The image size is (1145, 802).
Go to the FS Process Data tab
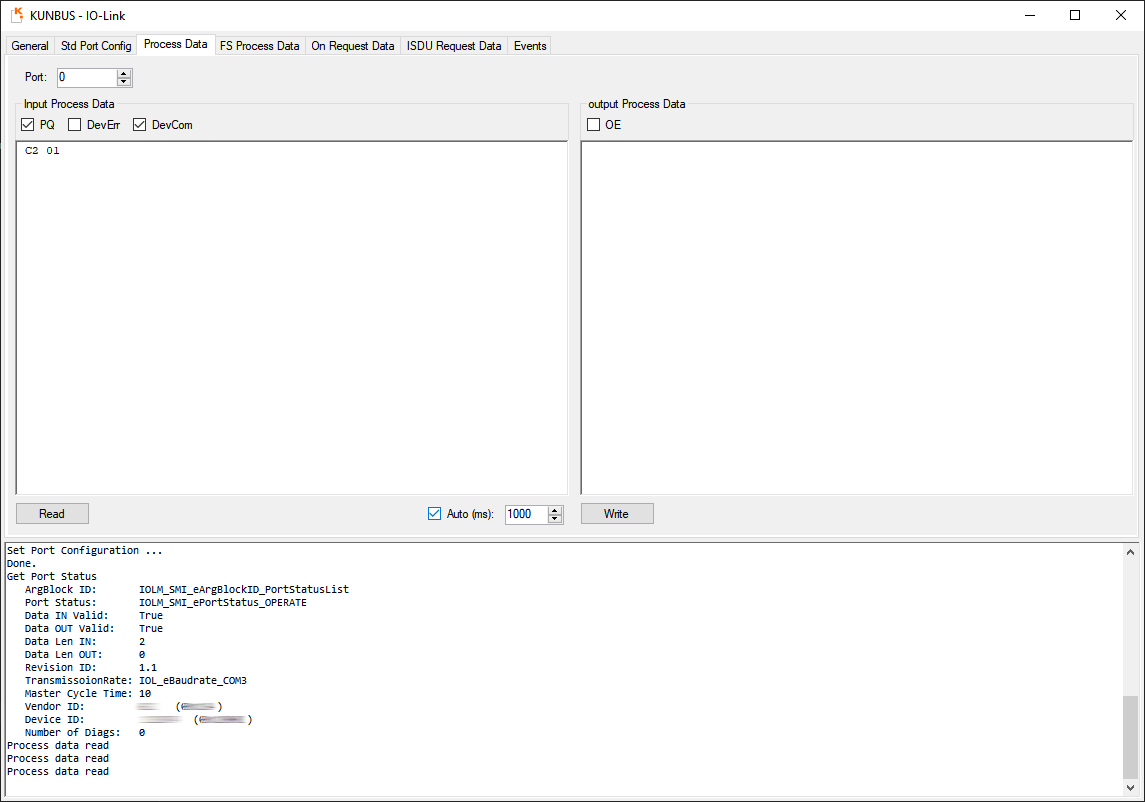(x=259, y=46)
